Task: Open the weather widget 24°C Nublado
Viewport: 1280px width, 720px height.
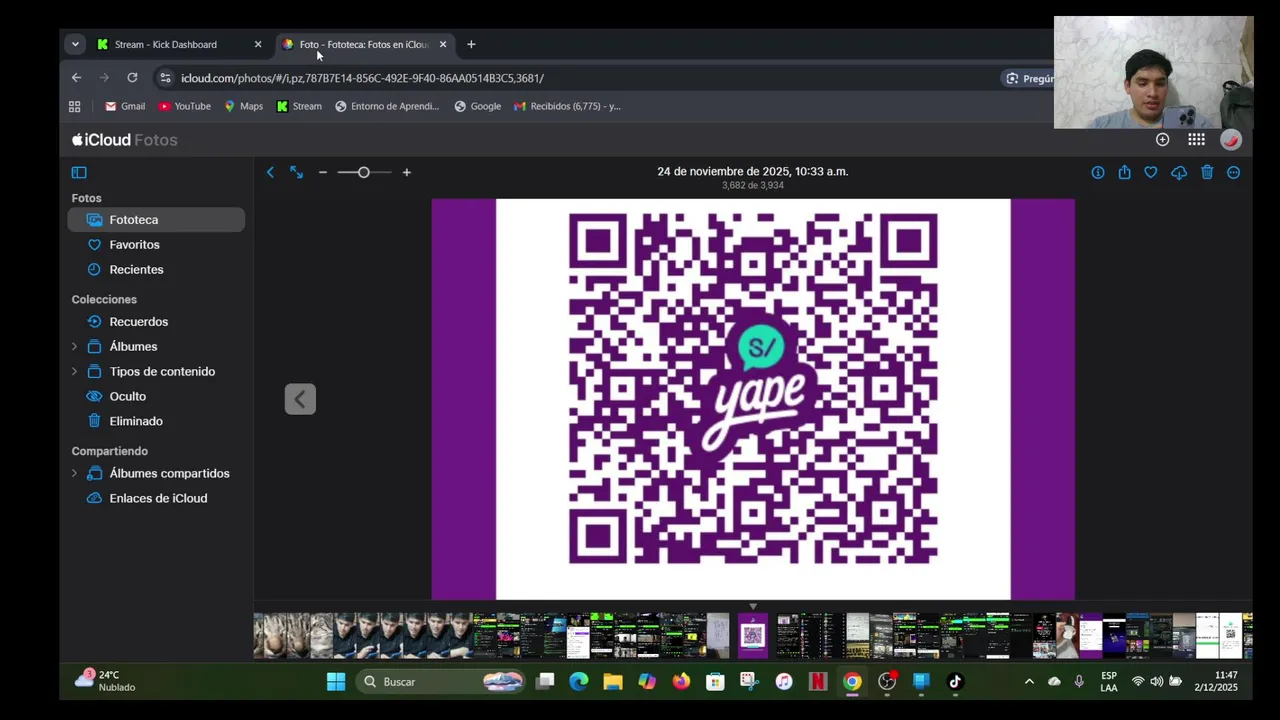Action: 105,681
